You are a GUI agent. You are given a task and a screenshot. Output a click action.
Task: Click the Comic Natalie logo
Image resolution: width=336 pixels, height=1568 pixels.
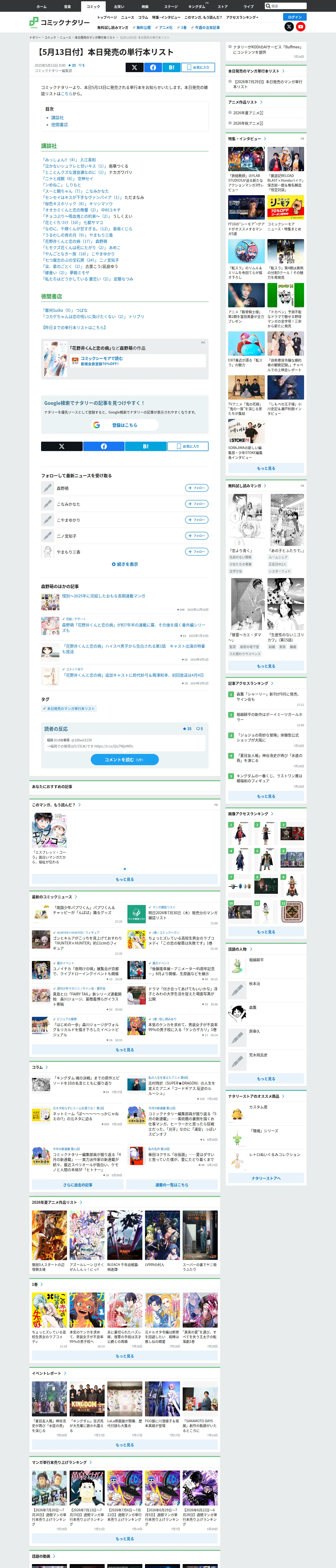point(60,22)
